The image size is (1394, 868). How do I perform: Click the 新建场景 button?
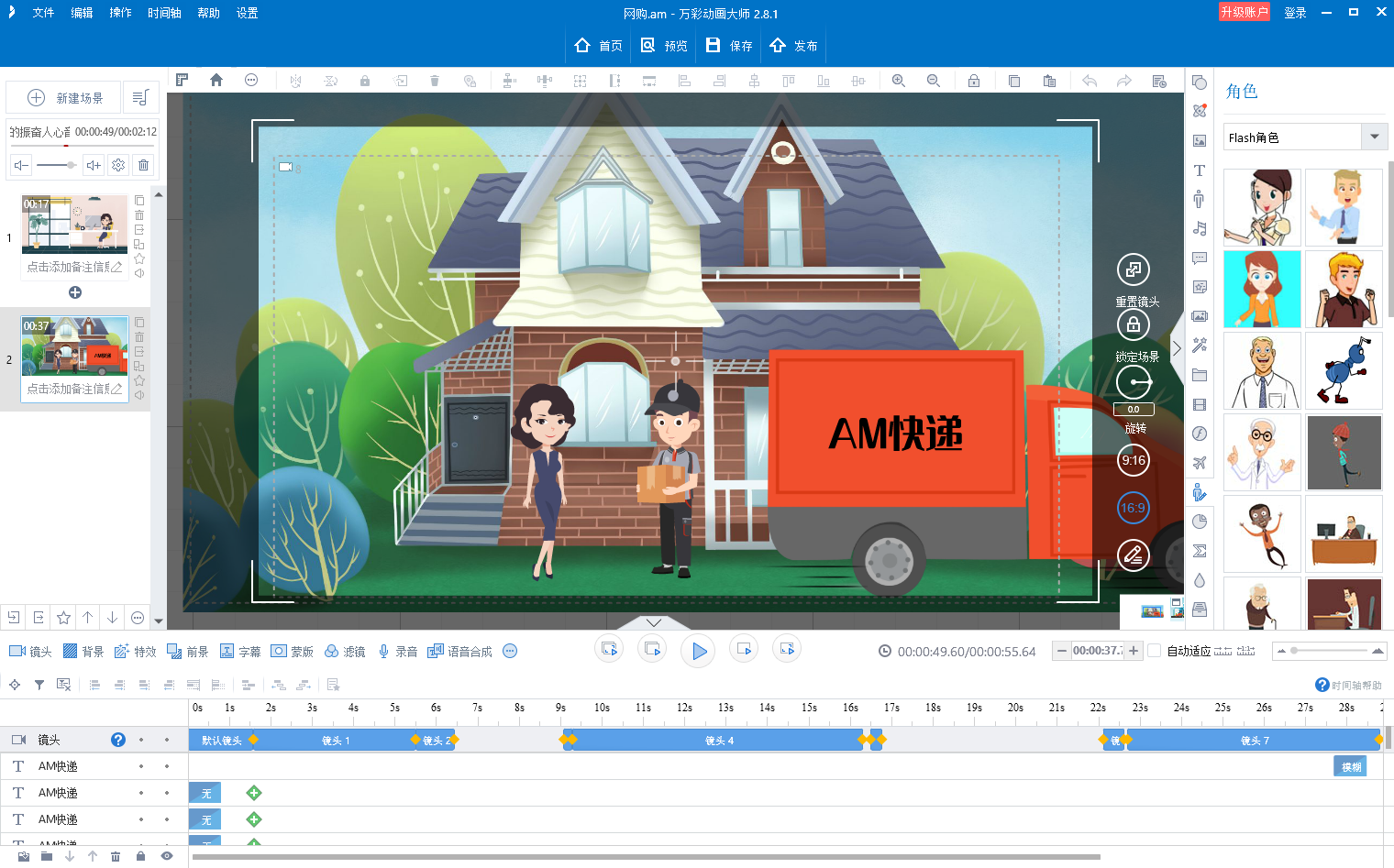pos(68,98)
